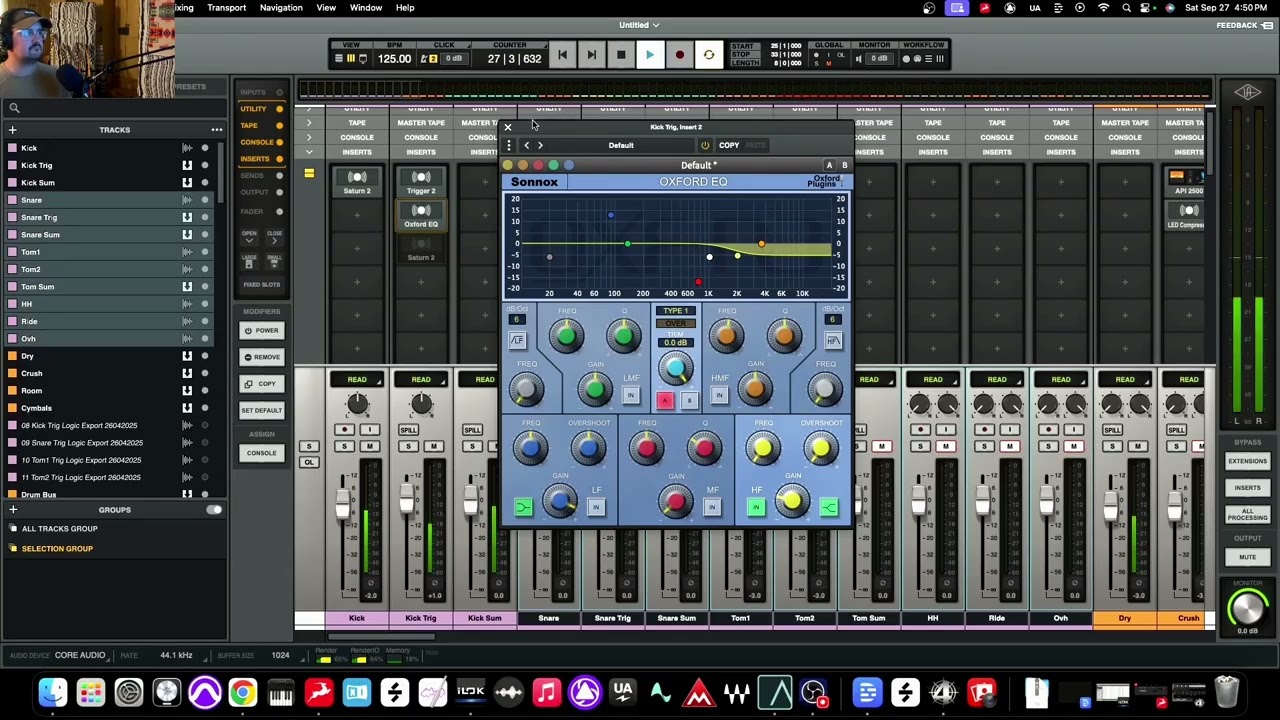Adjust the yellow HF GAIN knob

pos(792,500)
